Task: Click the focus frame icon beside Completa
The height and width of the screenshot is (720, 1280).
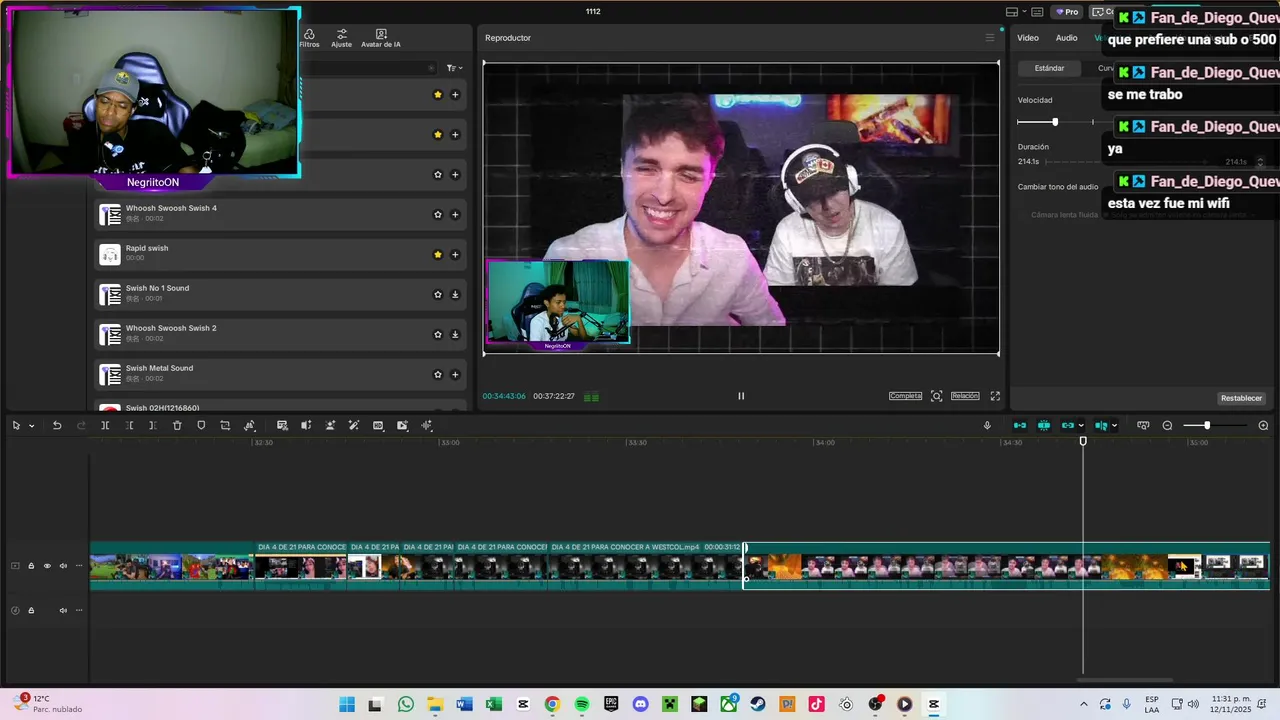Action: click(x=937, y=396)
